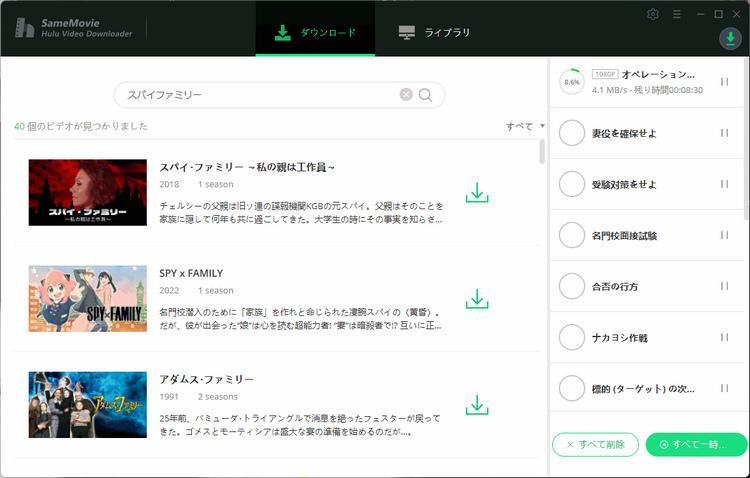
Task: Pause the 標的 (ターゲット) download
Action: 725,389
